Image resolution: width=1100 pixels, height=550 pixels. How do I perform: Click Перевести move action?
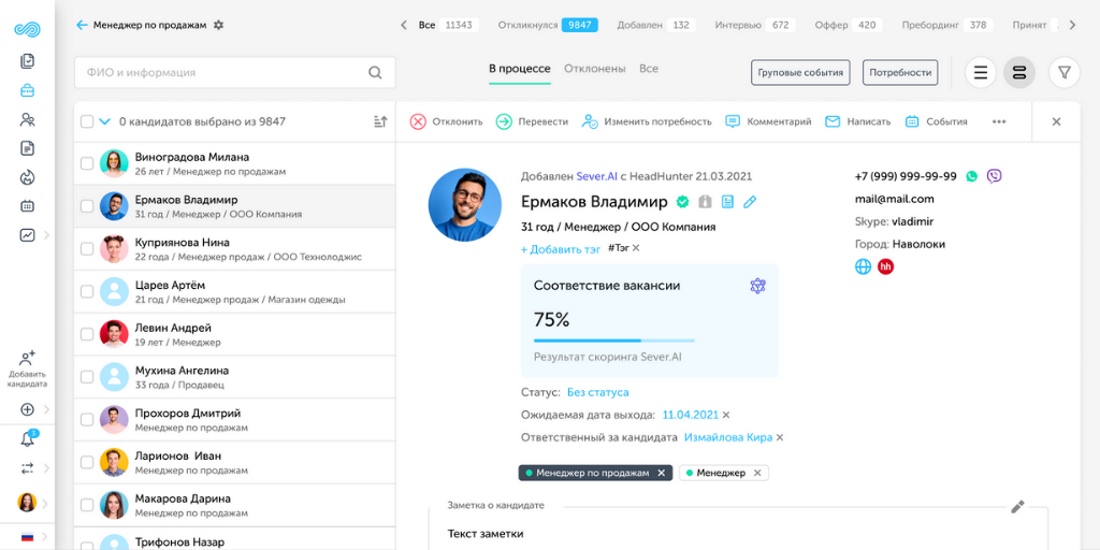532,121
